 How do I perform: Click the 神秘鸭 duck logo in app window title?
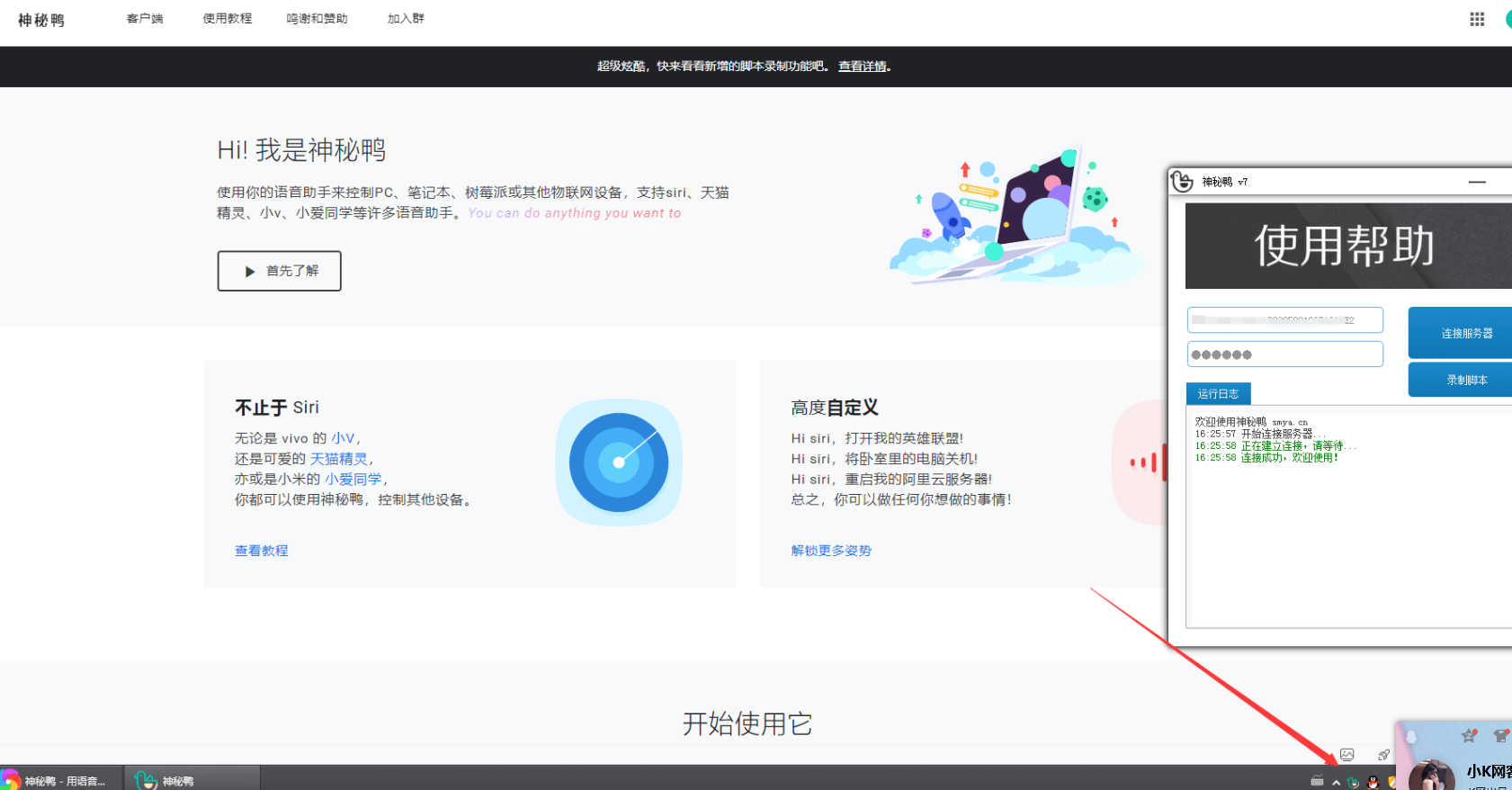pyautogui.click(x=1182, y=181)
